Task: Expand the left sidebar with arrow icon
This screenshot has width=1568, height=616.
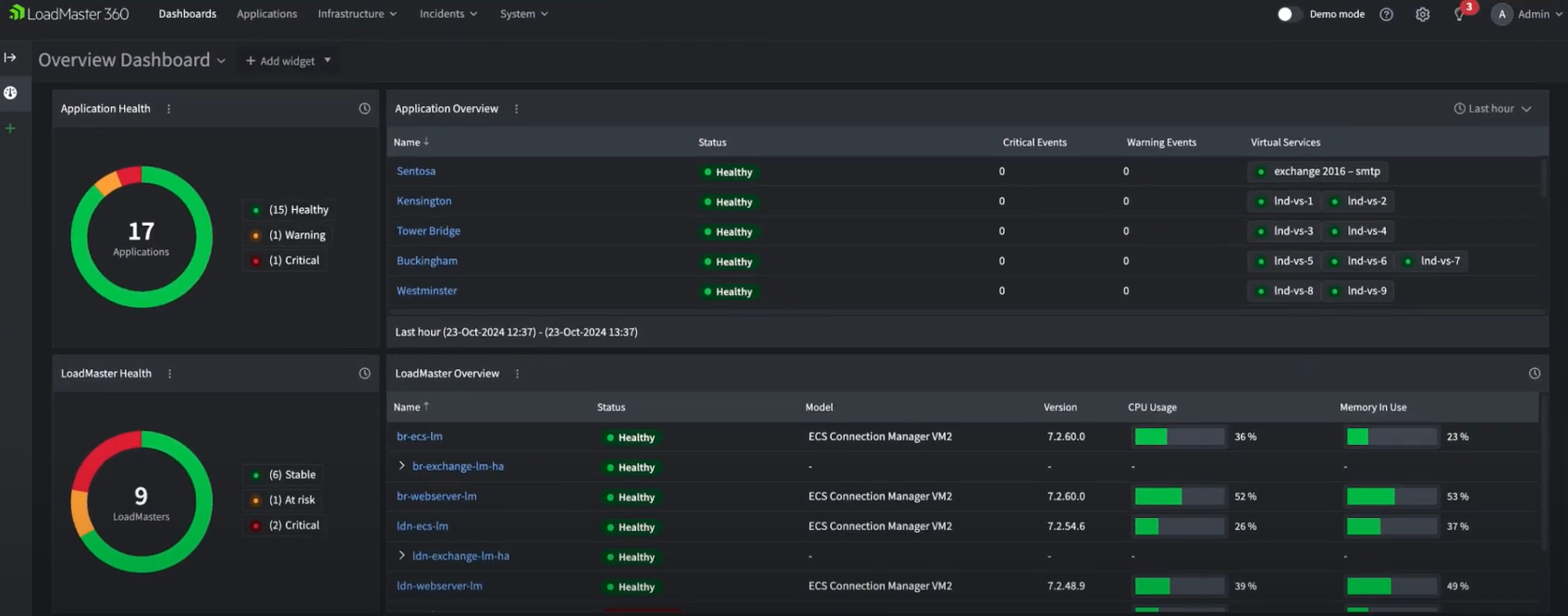Action: 10,57
